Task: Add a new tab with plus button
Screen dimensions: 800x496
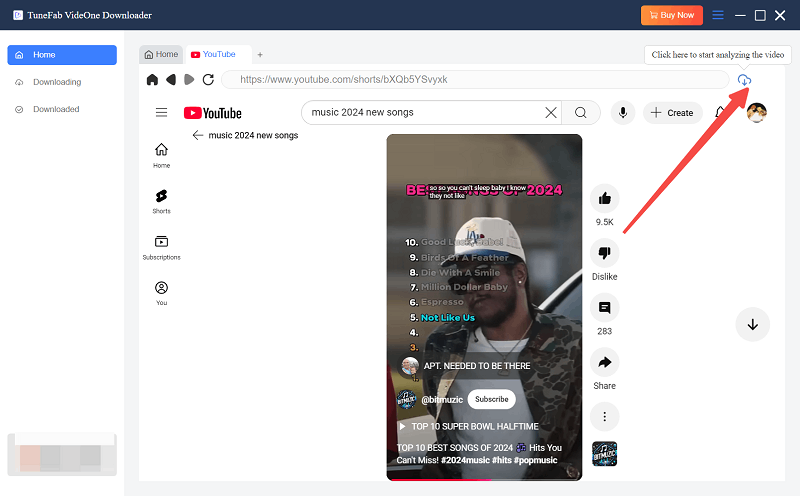Action: point(260,55)
